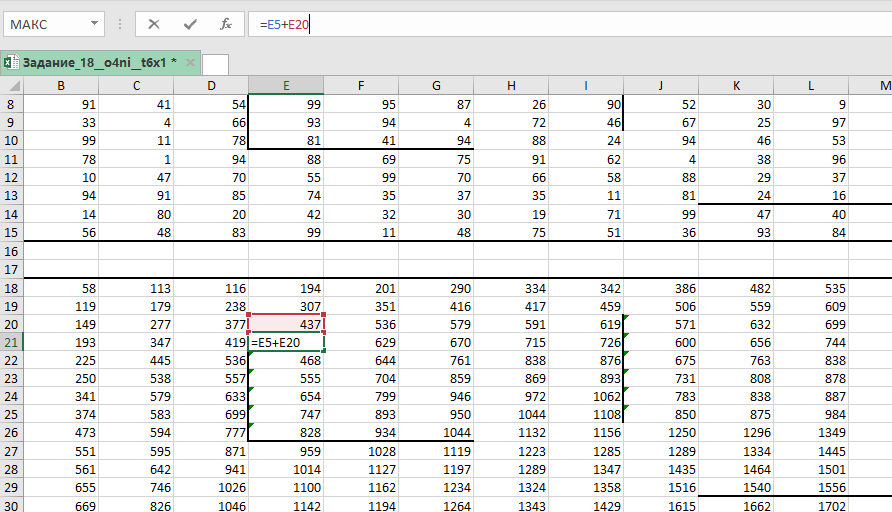This screenshot has height=512, width=892.
Task: Close the Задание_18 document tab
Action: tap(188, 63)
